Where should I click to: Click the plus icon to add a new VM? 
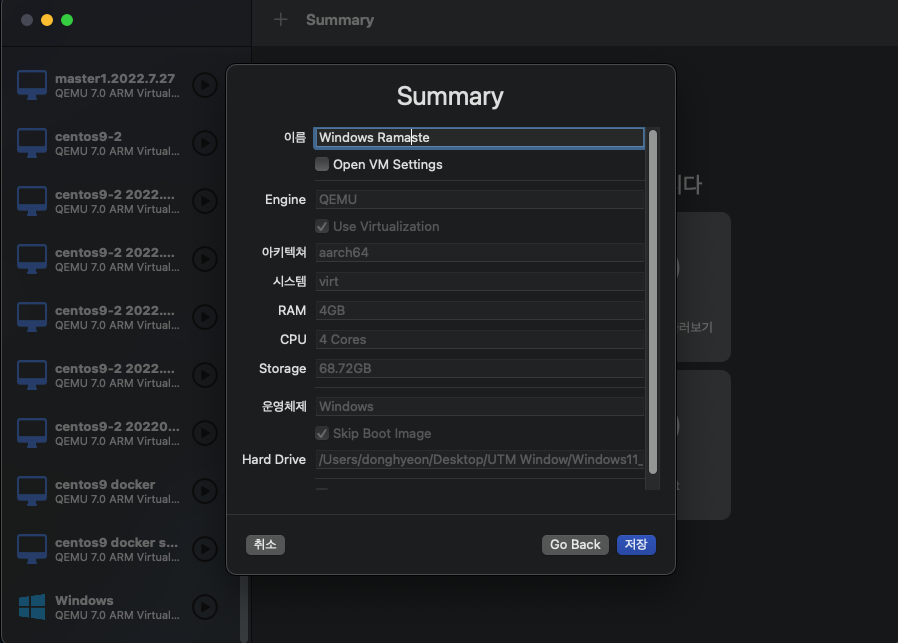[281, 20]
